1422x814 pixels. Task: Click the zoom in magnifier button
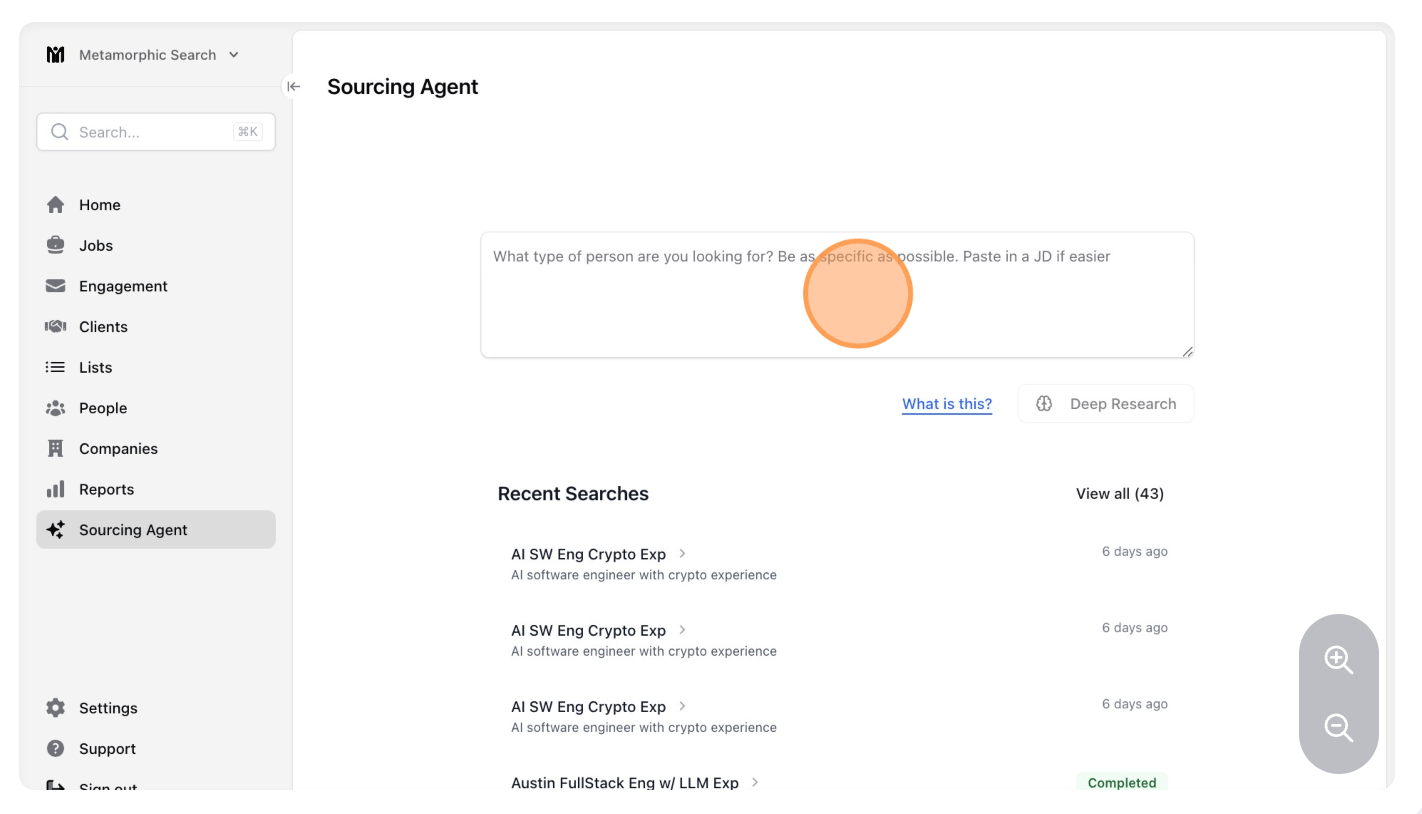pos(1338,659)
